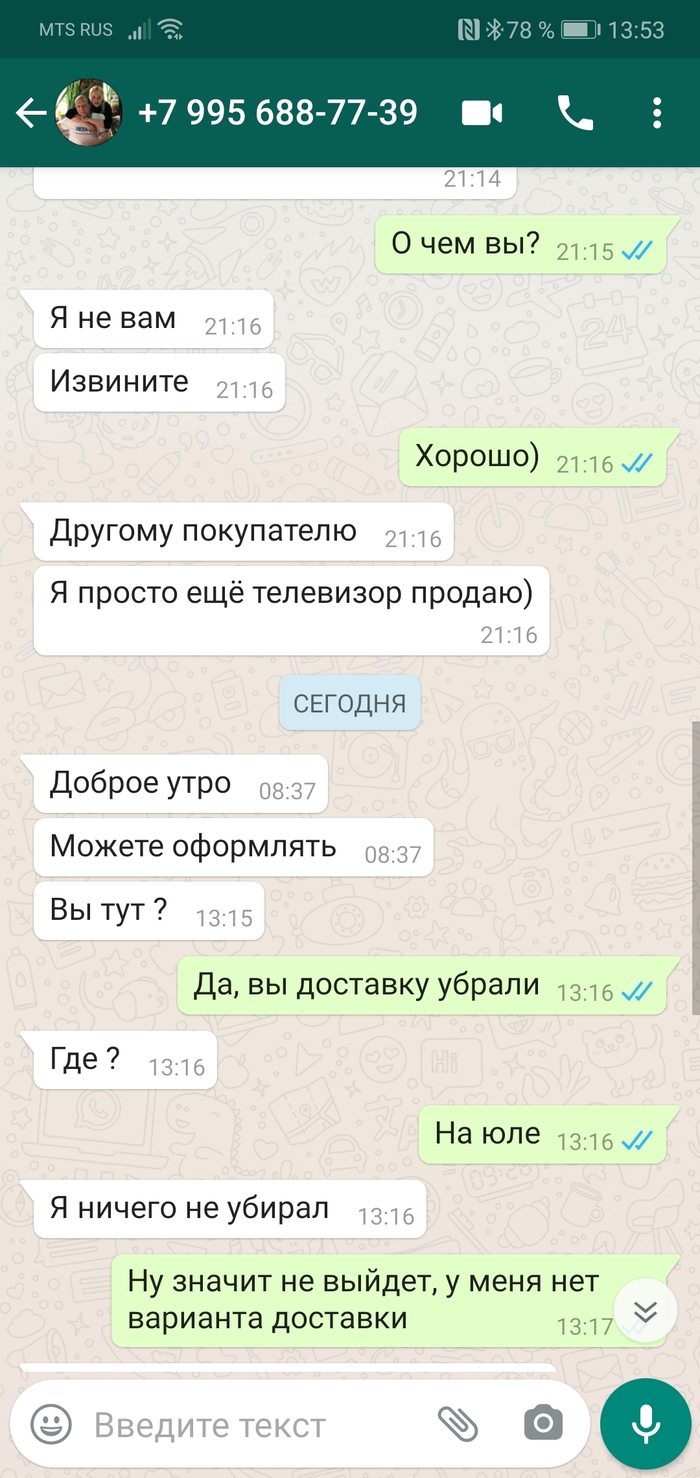Select the 'Можете оформлять' message bubble
Viewport: 700px width, 1478px height.
pyautogui.click(x=233, y=847)
